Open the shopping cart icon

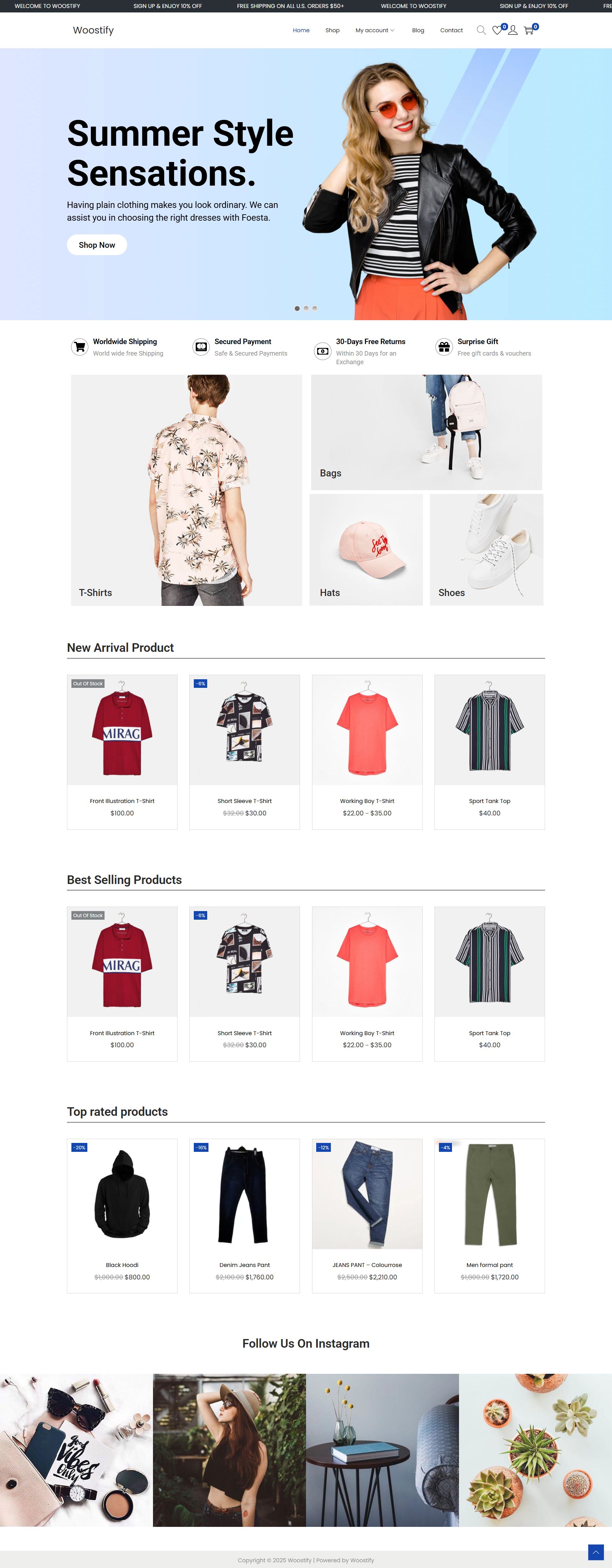point(529,30)
